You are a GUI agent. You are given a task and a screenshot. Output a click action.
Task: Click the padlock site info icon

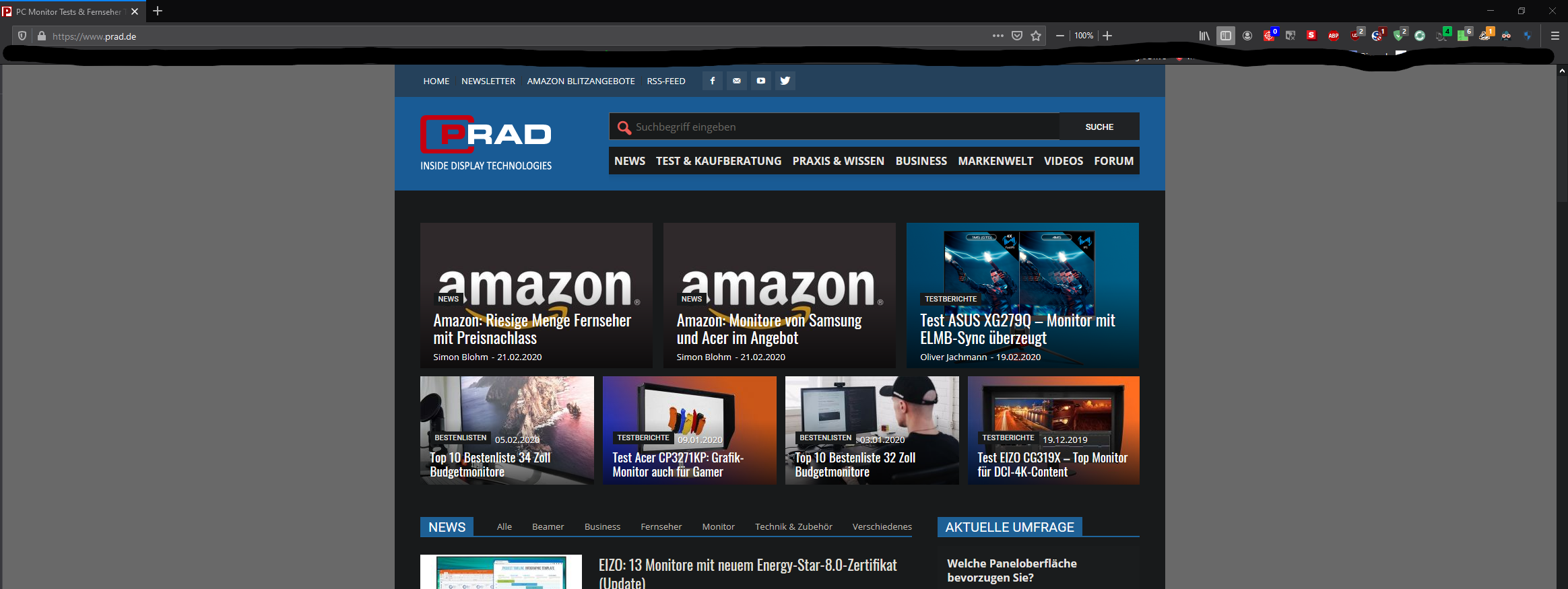42,36
